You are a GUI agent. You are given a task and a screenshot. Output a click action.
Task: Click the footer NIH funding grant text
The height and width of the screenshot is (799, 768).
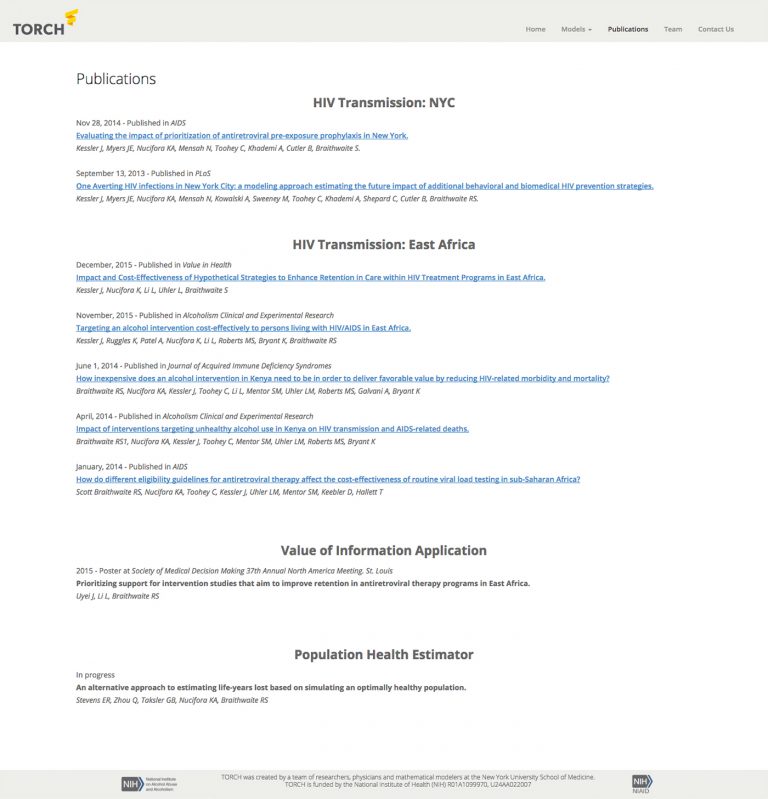click(x=408, y=785)
